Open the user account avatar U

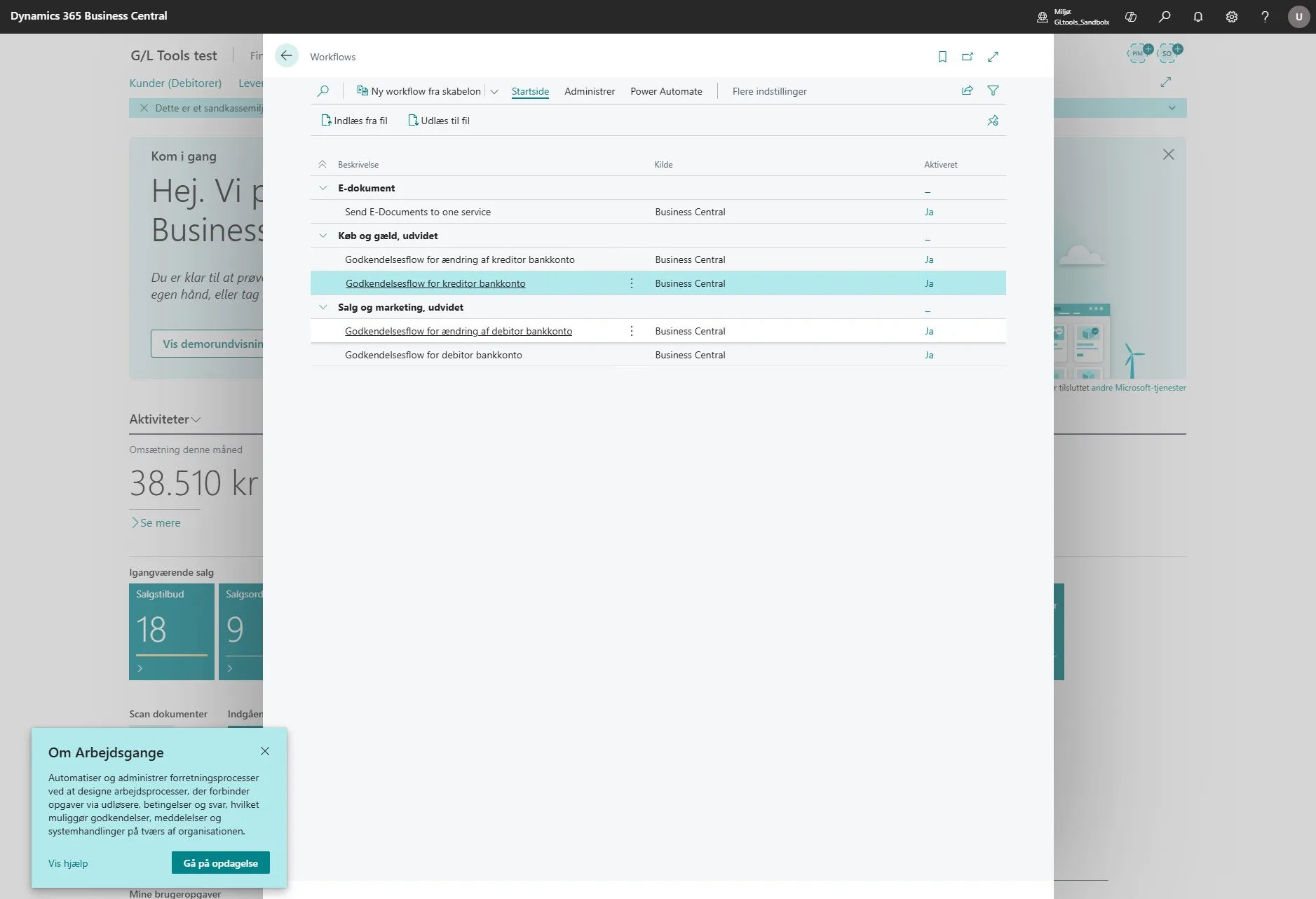[1298, 17]
